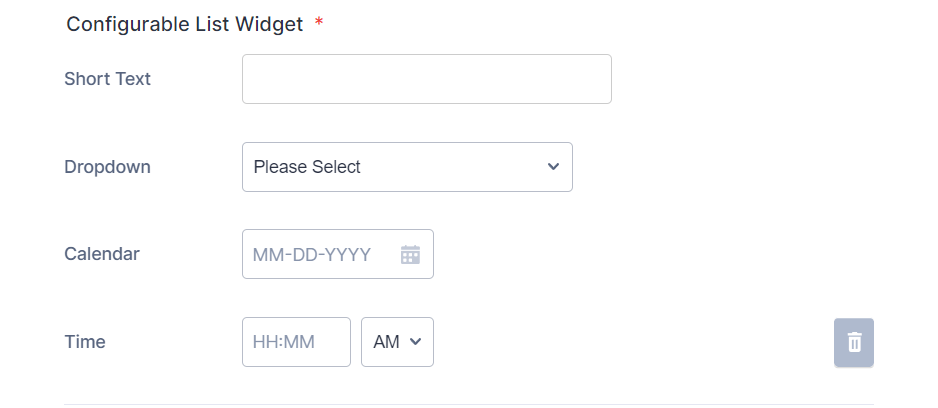Screen dimensions: 938x408
Task: Click the "AM" text in time selector
Action: point(386,342)
